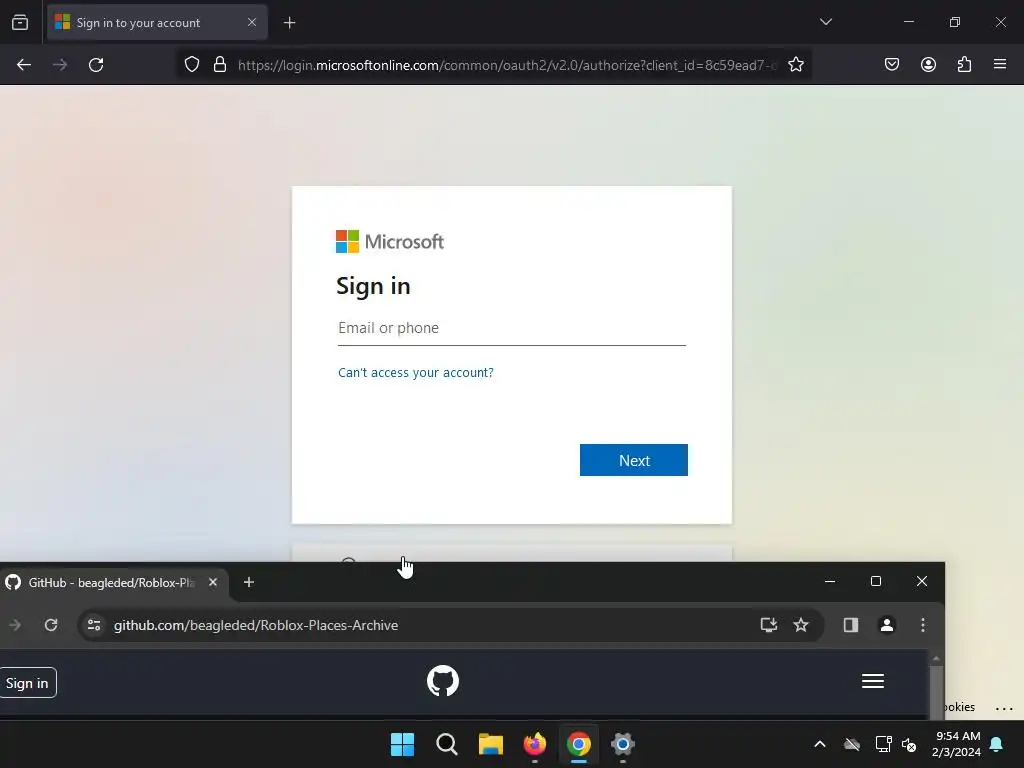Switch to Firefox in the taskbar

click(x=535, y=744)
